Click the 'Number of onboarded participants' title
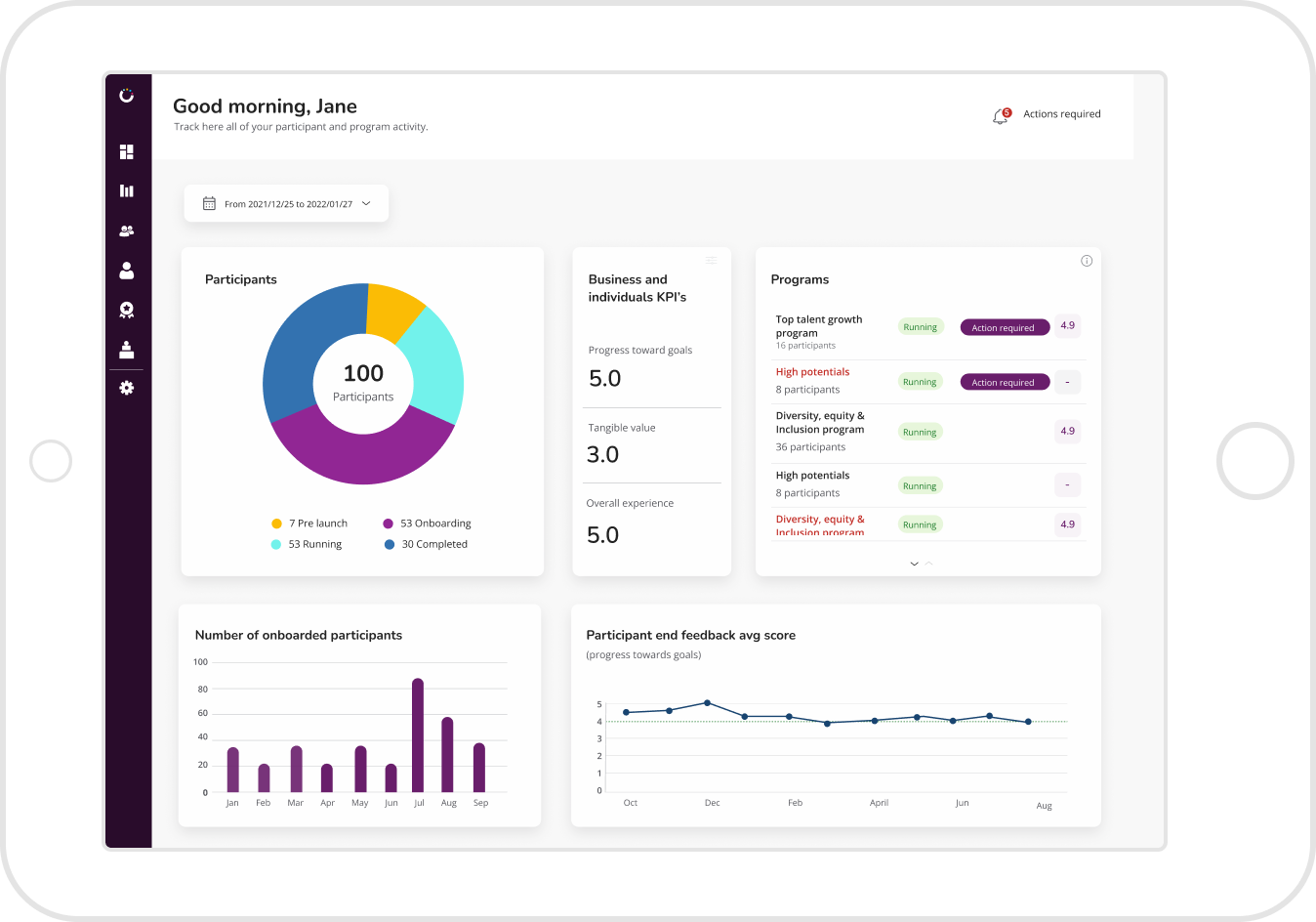Image resolution: width=1316 pixels, height=922 pixels. (x=299, y=635)
